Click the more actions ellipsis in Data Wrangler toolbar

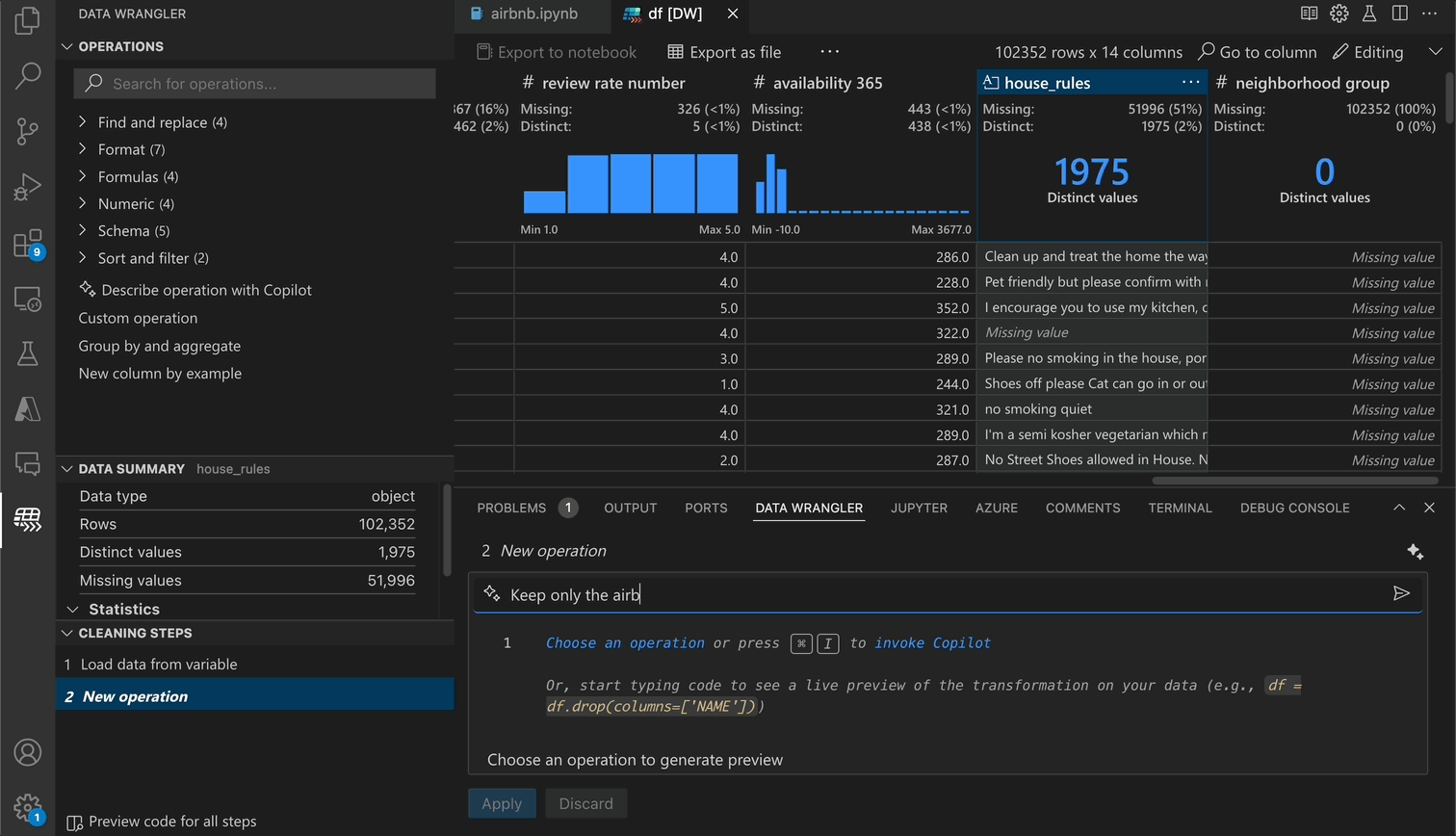pyautogui.click(x=829, y=52)
